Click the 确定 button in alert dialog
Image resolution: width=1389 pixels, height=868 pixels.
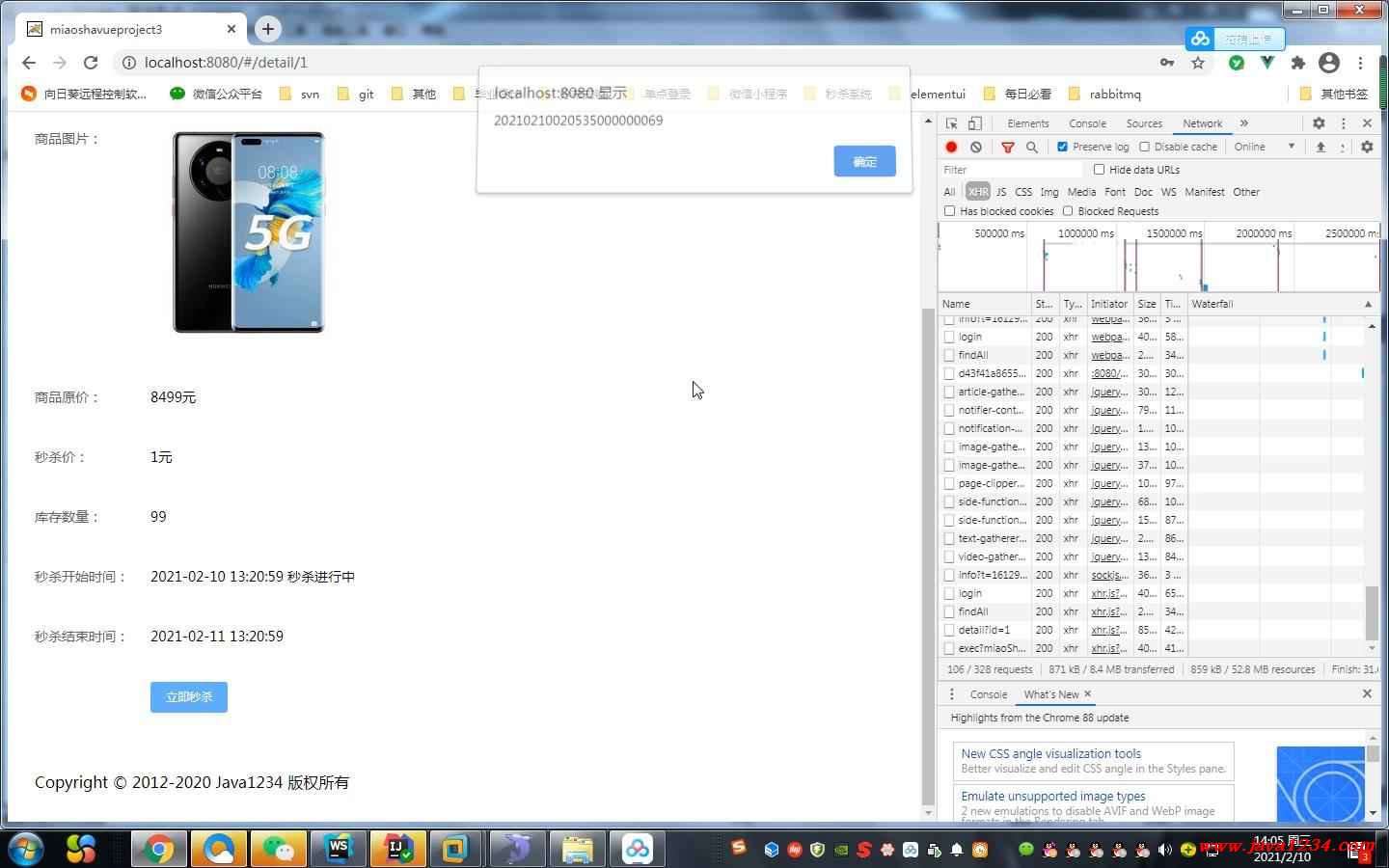[x=864, y=161]
